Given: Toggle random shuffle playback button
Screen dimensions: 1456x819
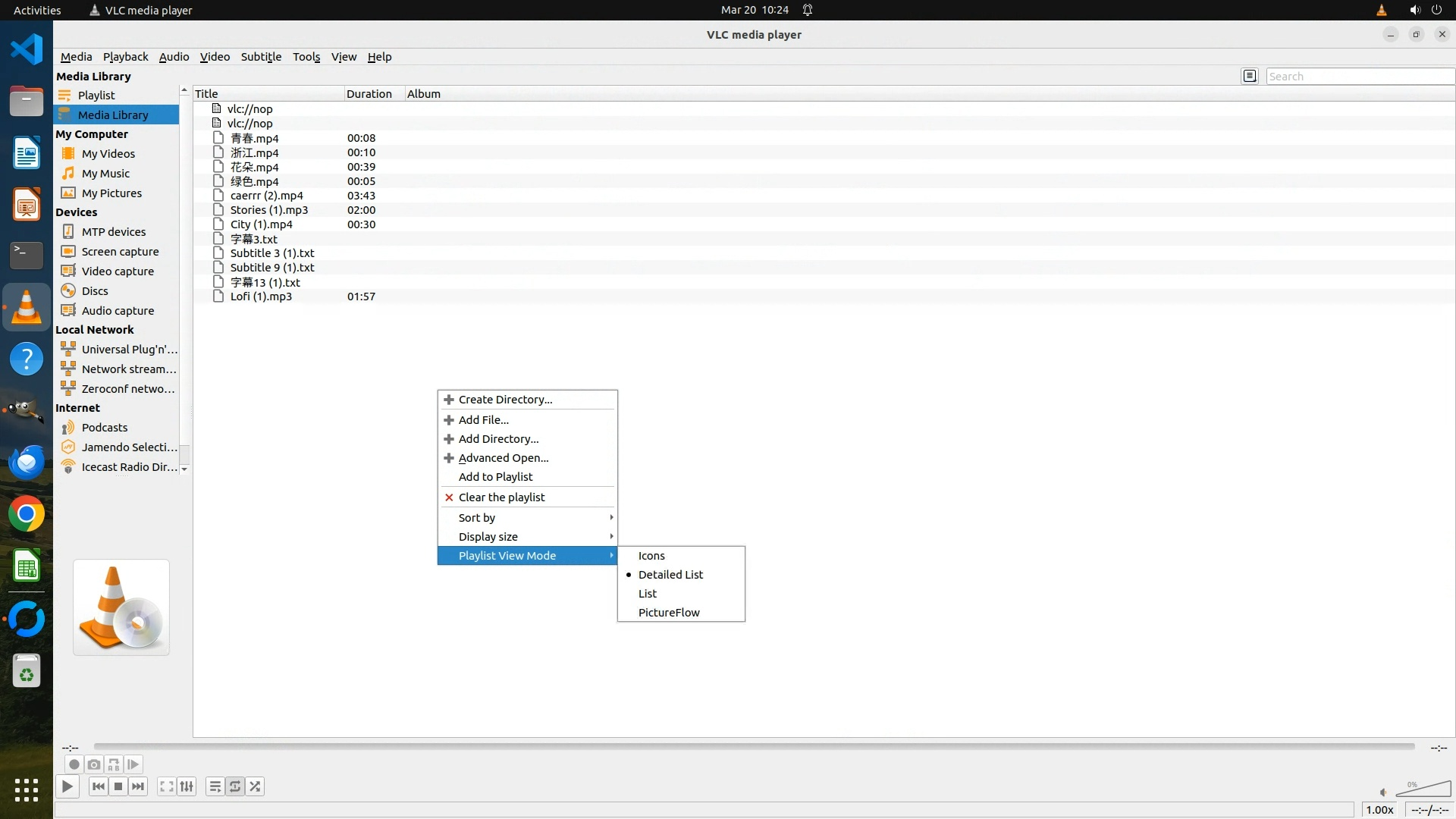Looking at the screenshot, I should pos(256,786).
